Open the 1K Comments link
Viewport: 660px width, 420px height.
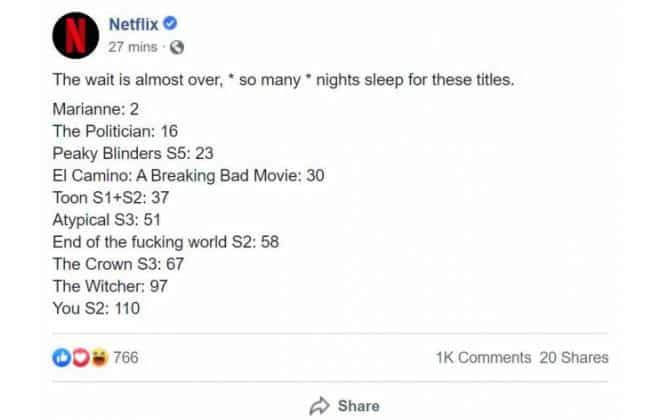484,358
